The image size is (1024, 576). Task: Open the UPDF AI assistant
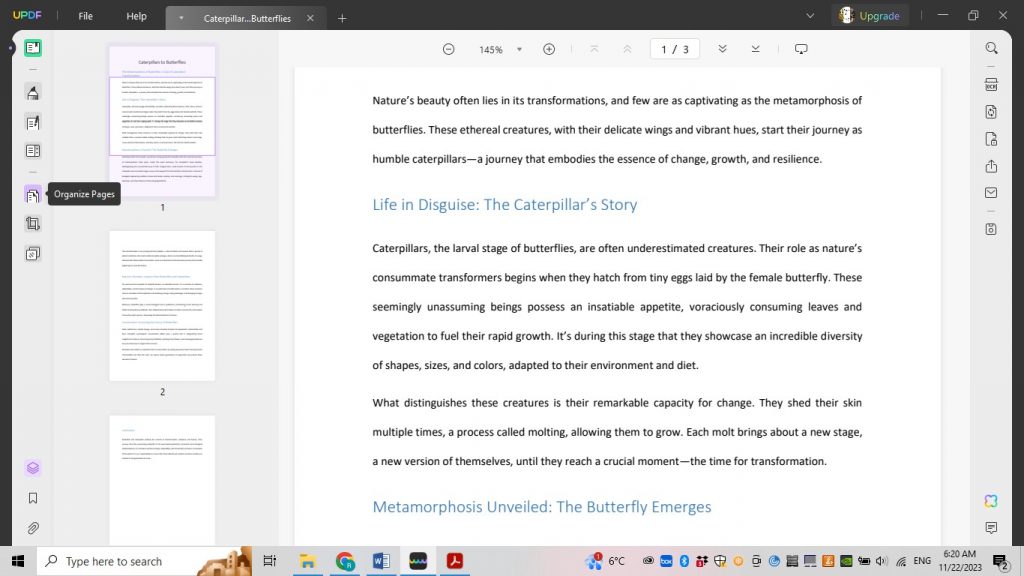click(x=990, y=501)
